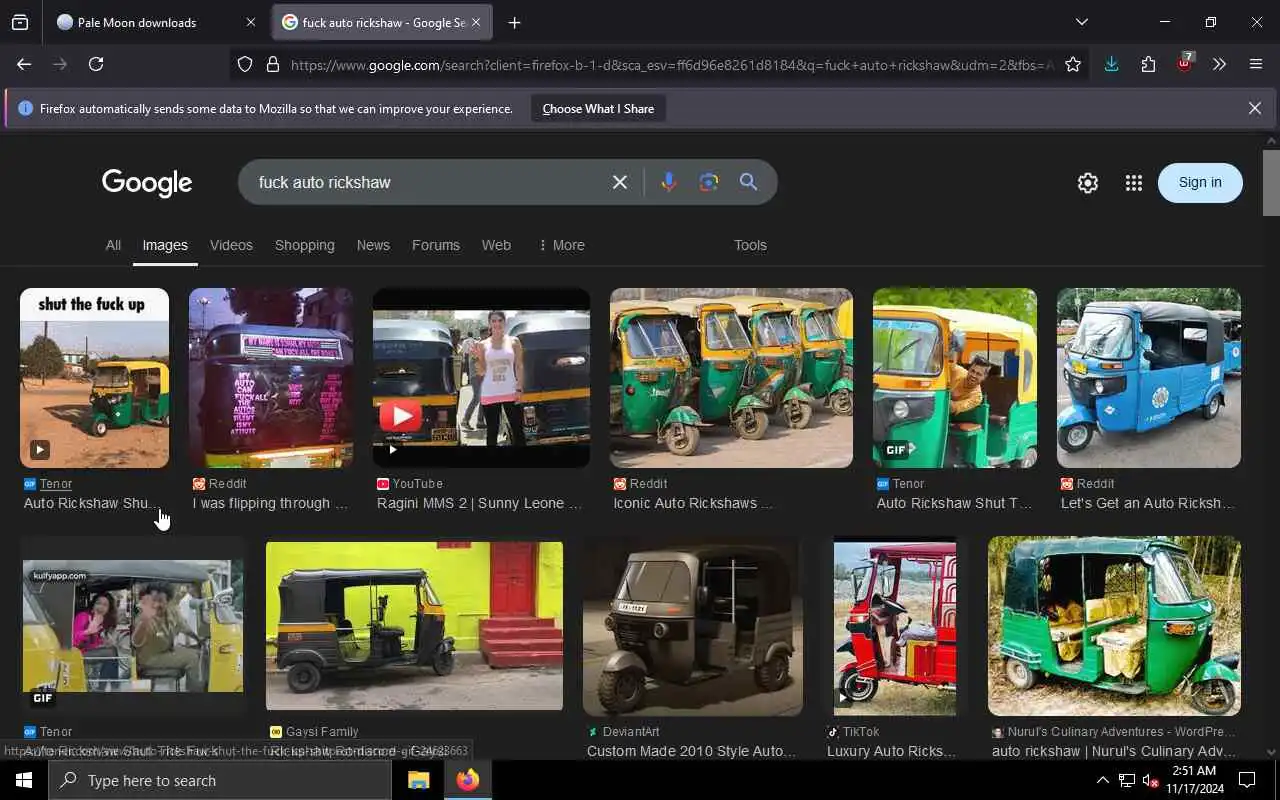
Task: Switch to the Shopping tab
Action: [305, 245]
